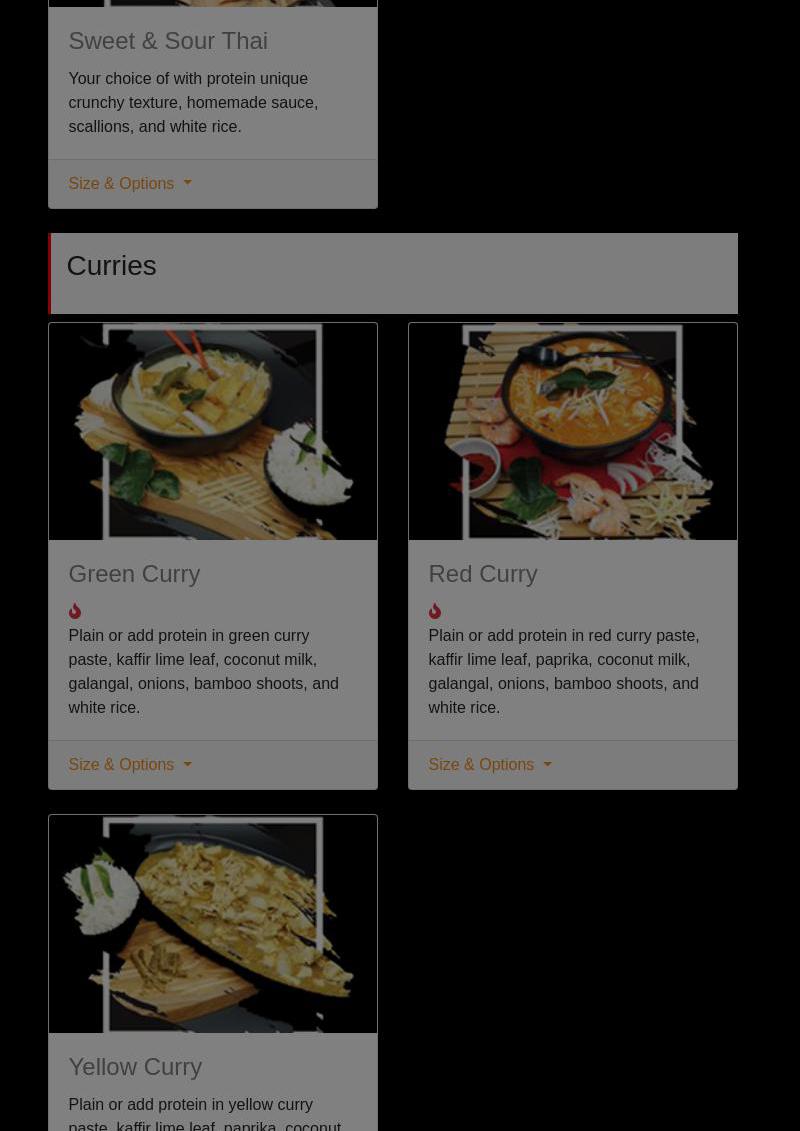Image resolution: width=800 pixels, height=1131 pixels.
Task: Click the Sweet & Sour Thai description text
Action: (195, 102)
